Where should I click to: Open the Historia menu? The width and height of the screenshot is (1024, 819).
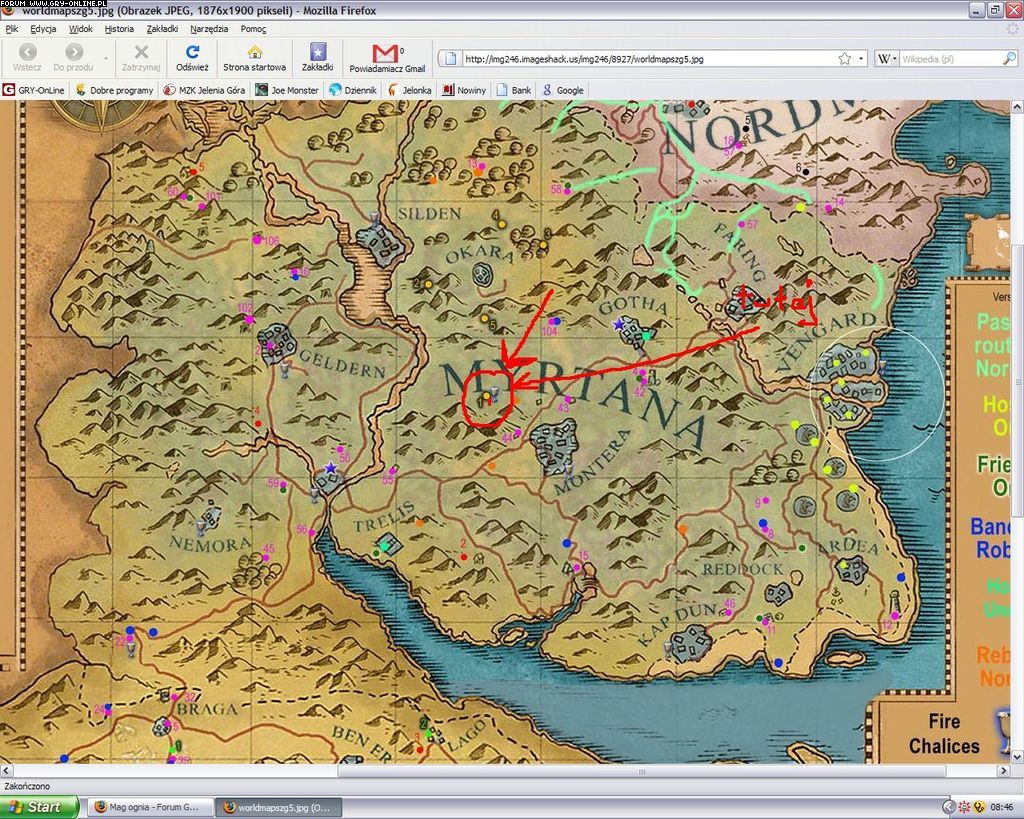tap(119, 29)
